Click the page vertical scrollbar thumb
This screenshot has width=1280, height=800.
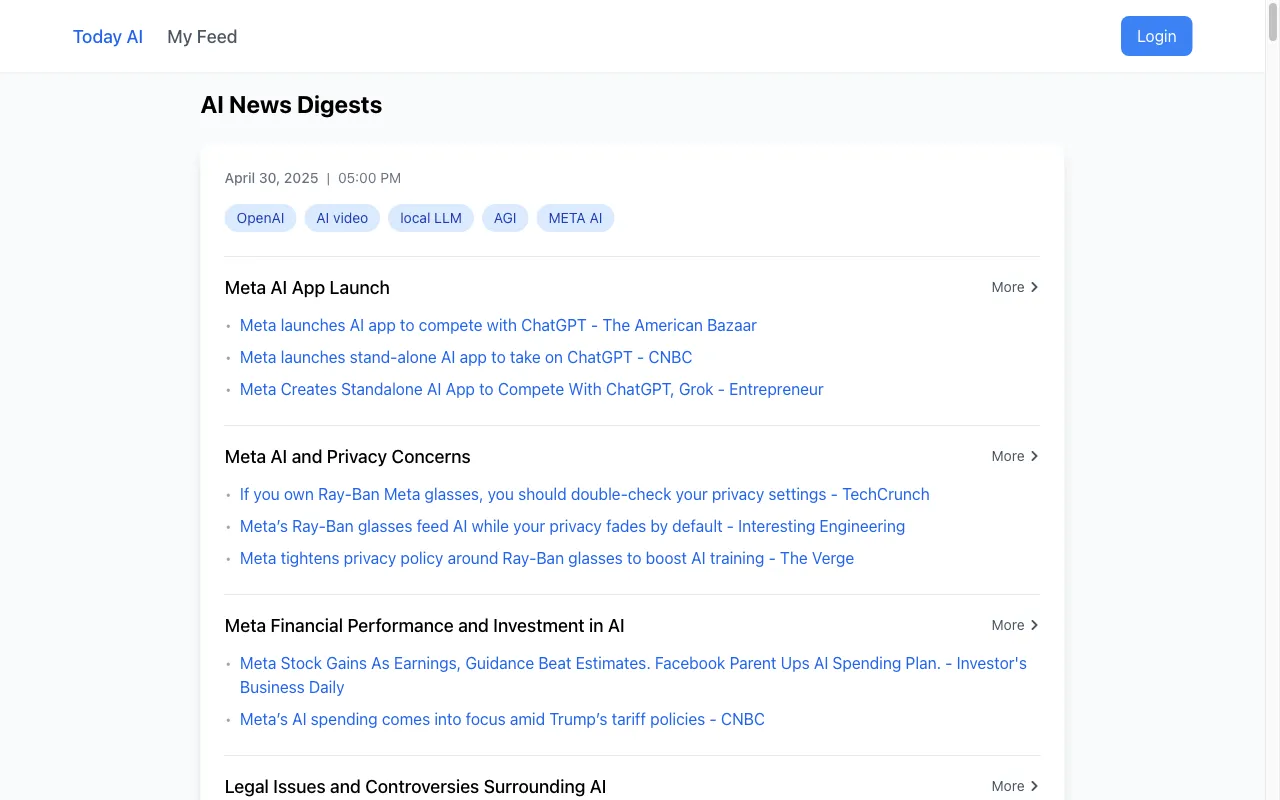[x=1273, y=20]
